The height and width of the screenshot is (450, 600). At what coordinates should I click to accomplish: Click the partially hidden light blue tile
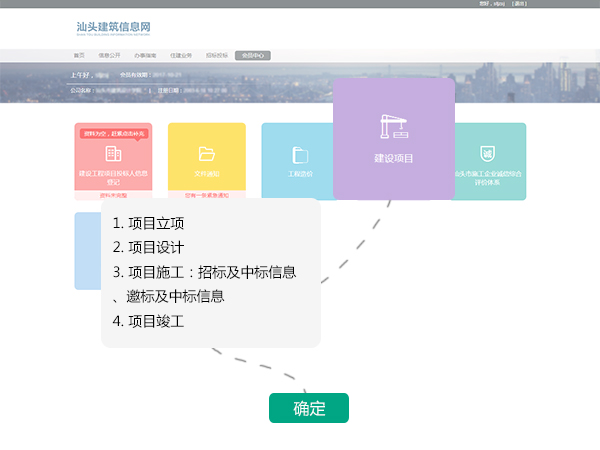(87, 250)
